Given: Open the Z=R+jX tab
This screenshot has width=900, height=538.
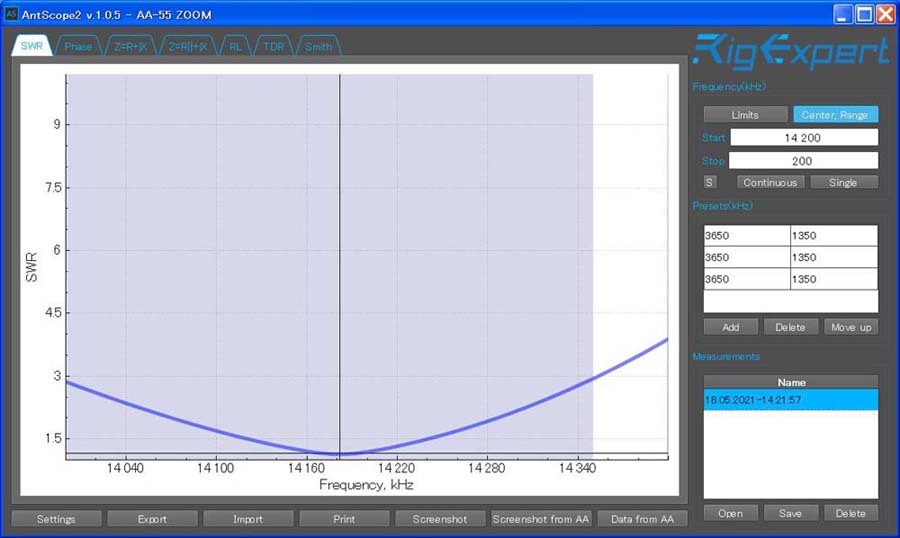Looking at the screenshot, I should 130,46.
